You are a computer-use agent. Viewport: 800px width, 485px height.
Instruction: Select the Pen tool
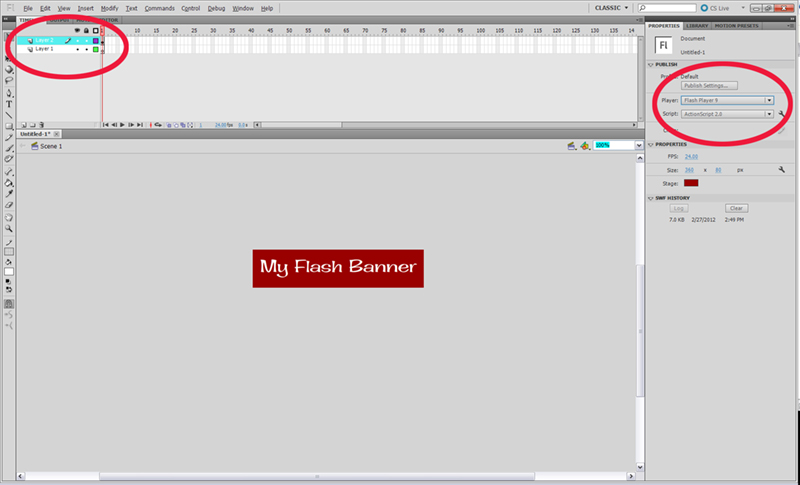[x=9, y=93]
